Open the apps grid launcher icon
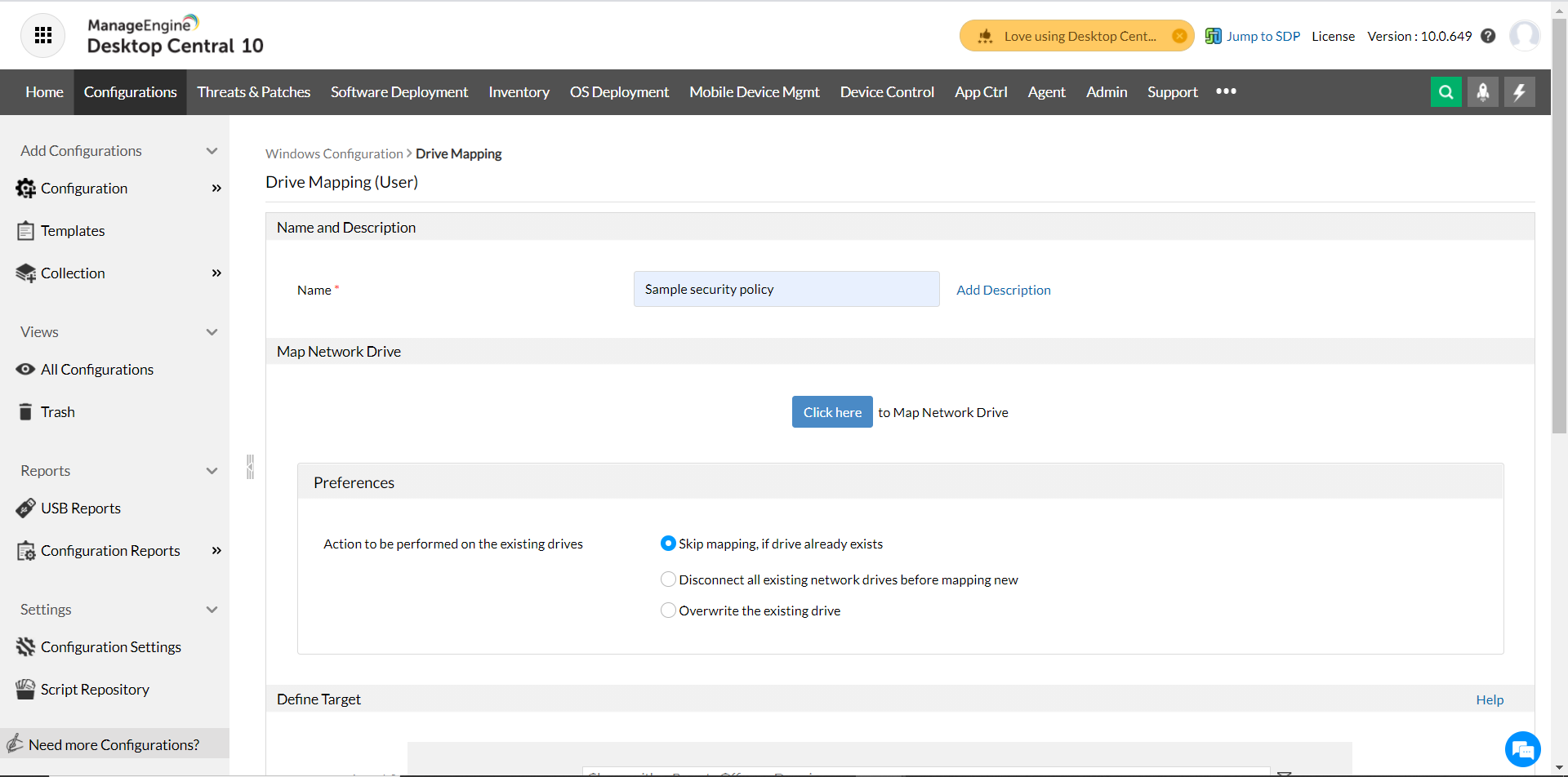The image size is (1568, 777). [x=43, y=36]
